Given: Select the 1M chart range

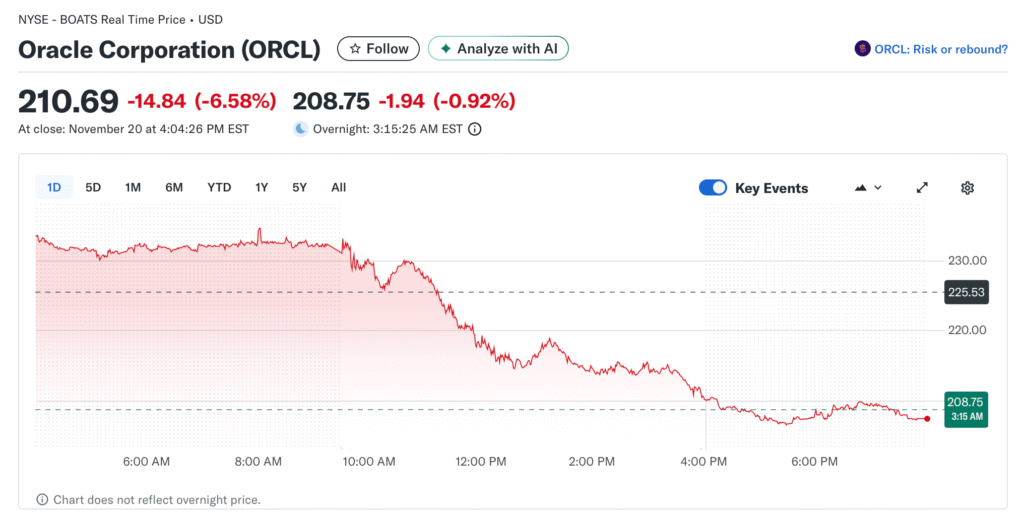Looking at the screenshot, I should point(133,187).
